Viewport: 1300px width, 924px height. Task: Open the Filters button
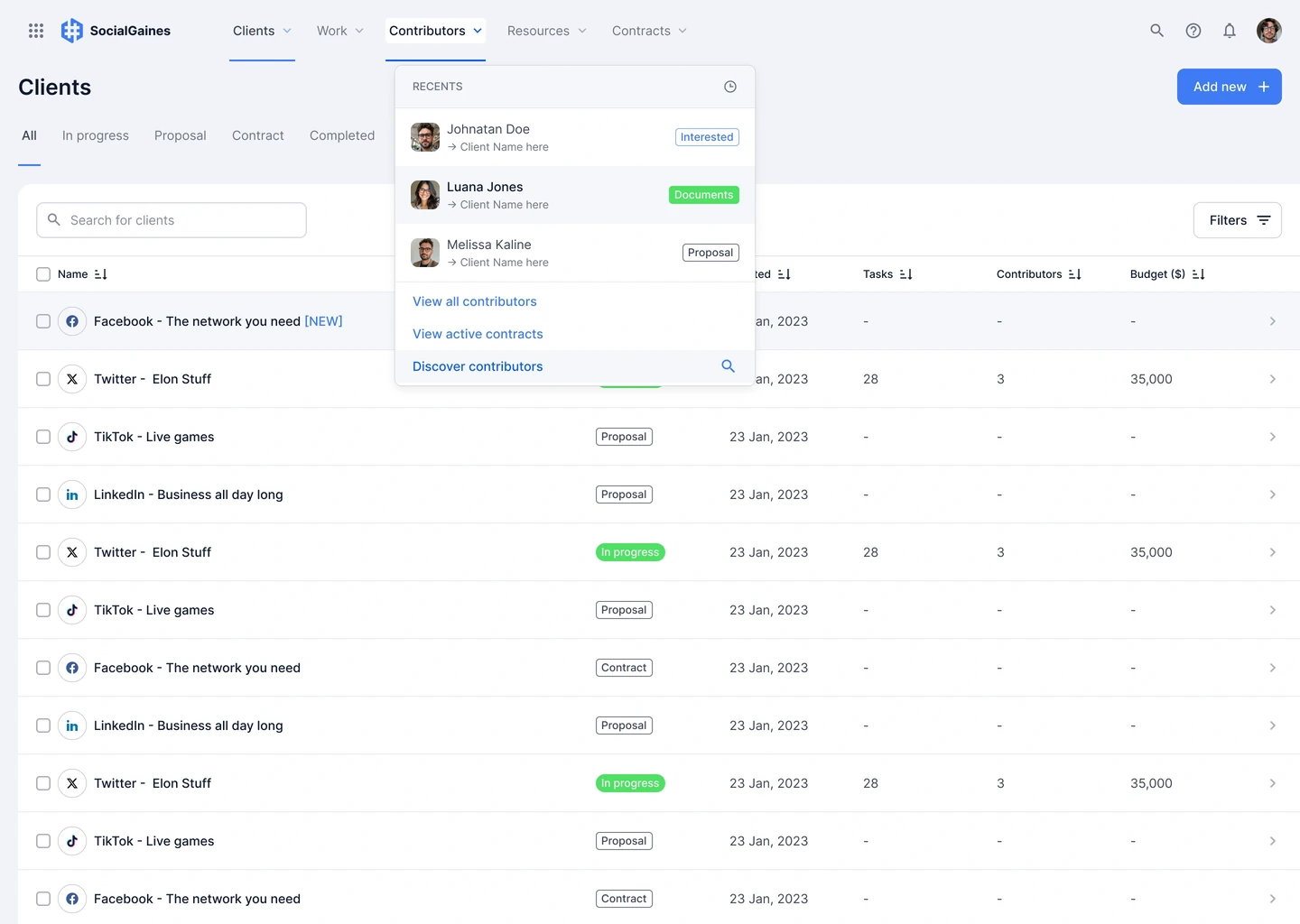pyautogui.click(x=1238, y=220)
